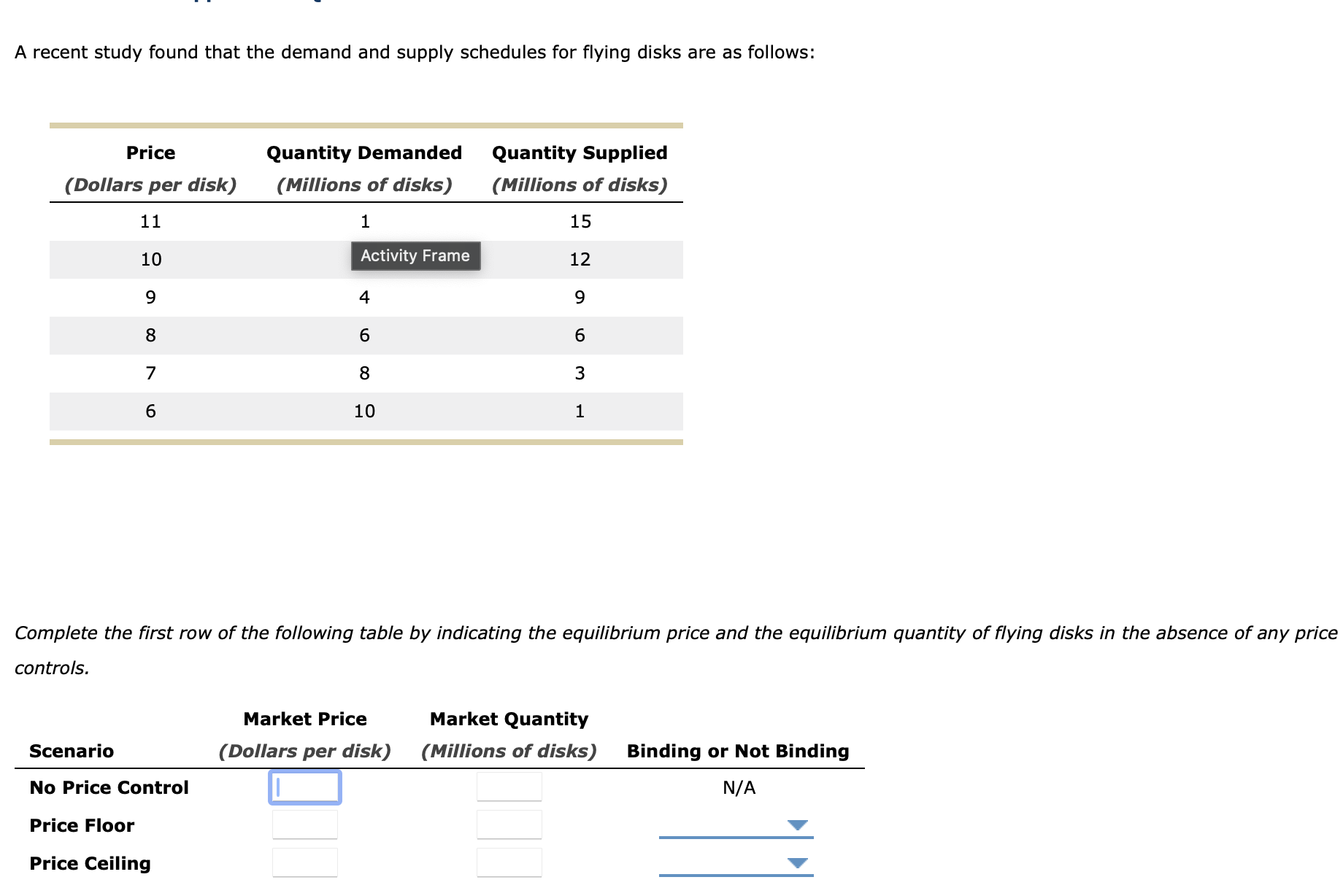This screenshot has width=1343, height=896.
Task: Click the N/A entry for No Price Control
Action: click(x=739, y=787)
